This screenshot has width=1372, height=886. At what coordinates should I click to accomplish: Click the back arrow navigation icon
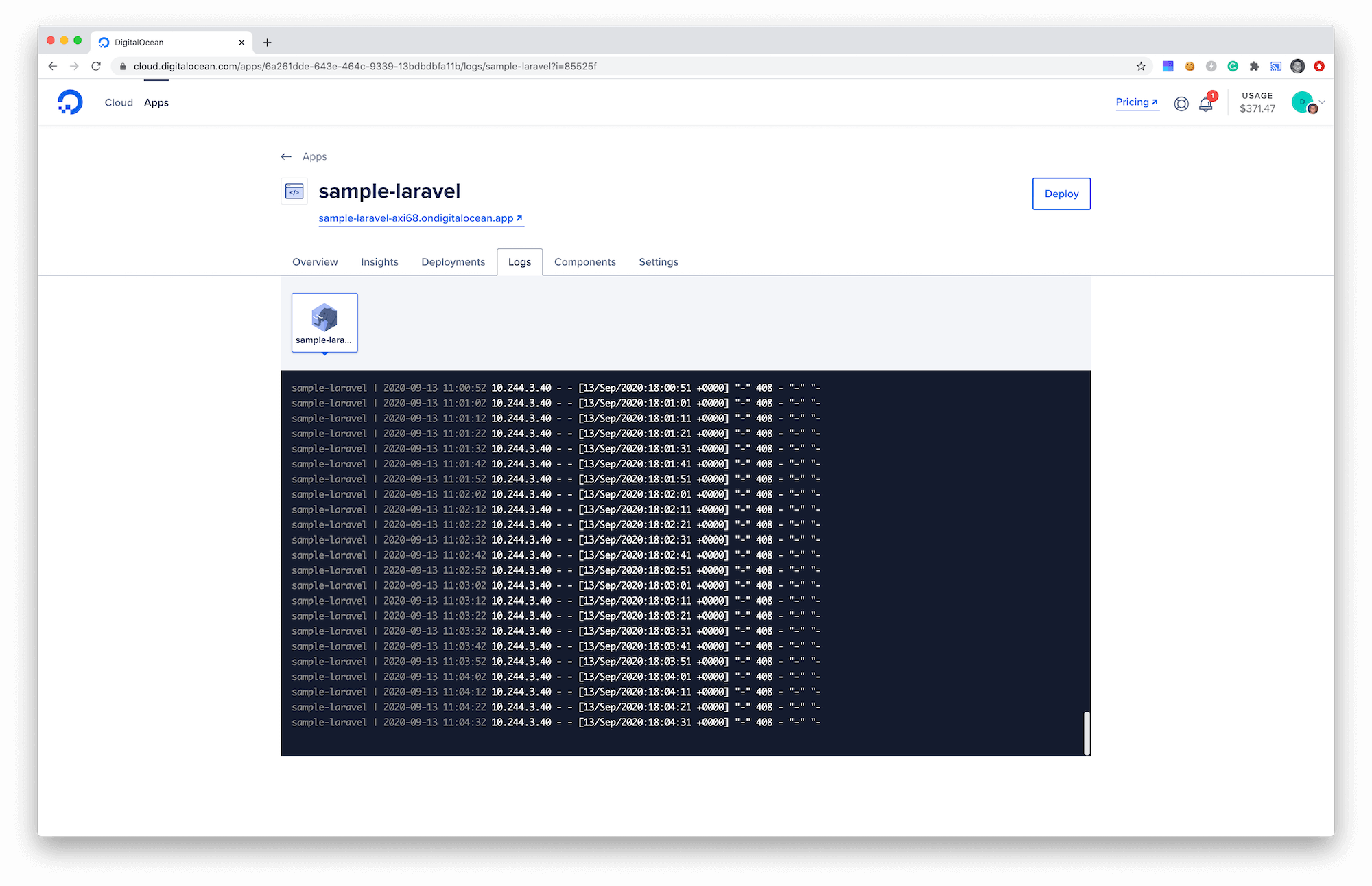(x=287, y=156)
